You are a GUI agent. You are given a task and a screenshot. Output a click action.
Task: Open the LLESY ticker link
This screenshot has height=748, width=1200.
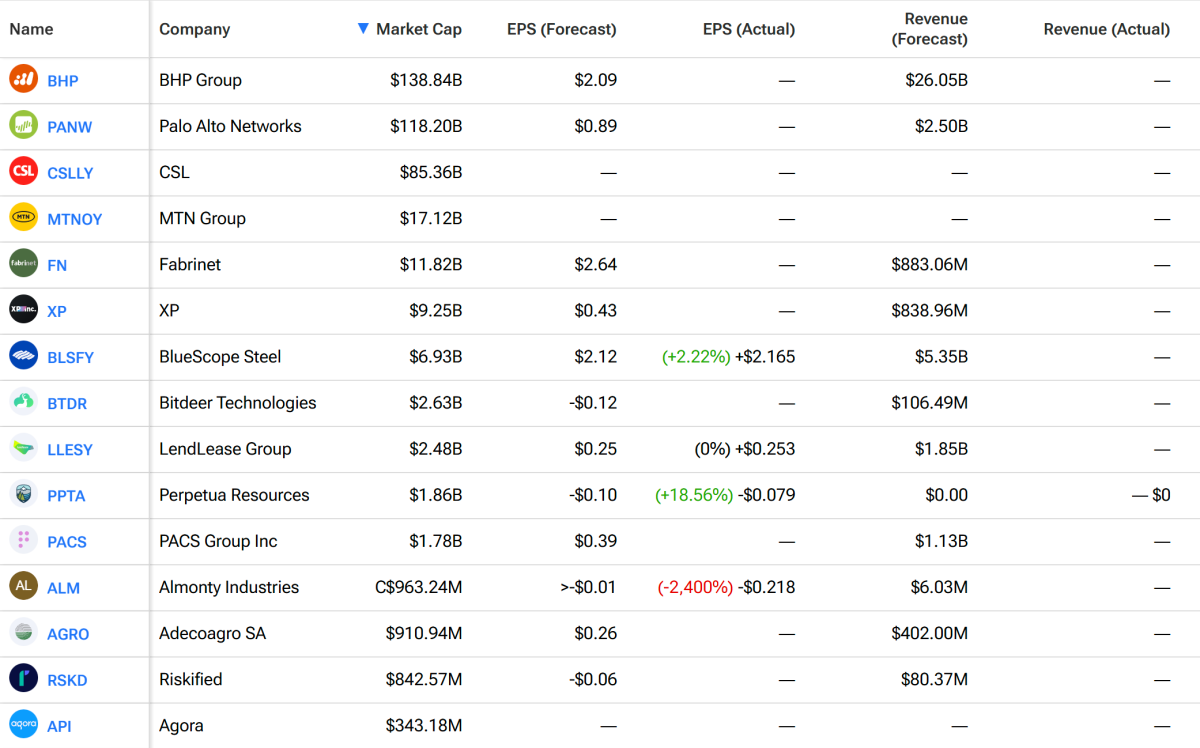(70, 450)
